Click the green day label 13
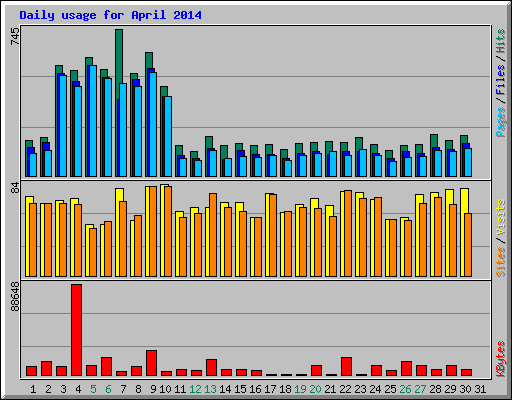512x400 pixels. 210,389
